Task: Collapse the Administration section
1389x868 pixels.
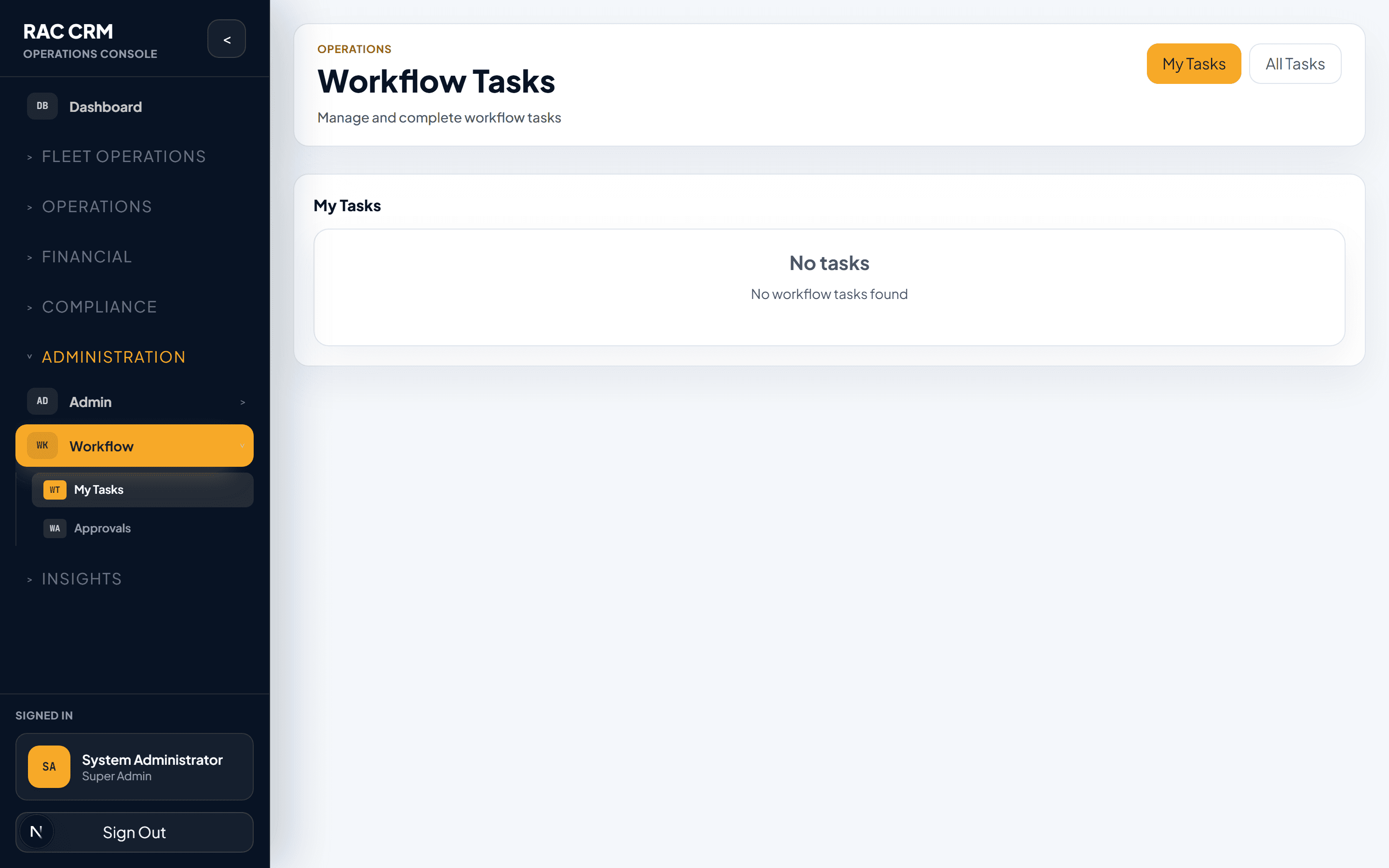Action: 106,357
